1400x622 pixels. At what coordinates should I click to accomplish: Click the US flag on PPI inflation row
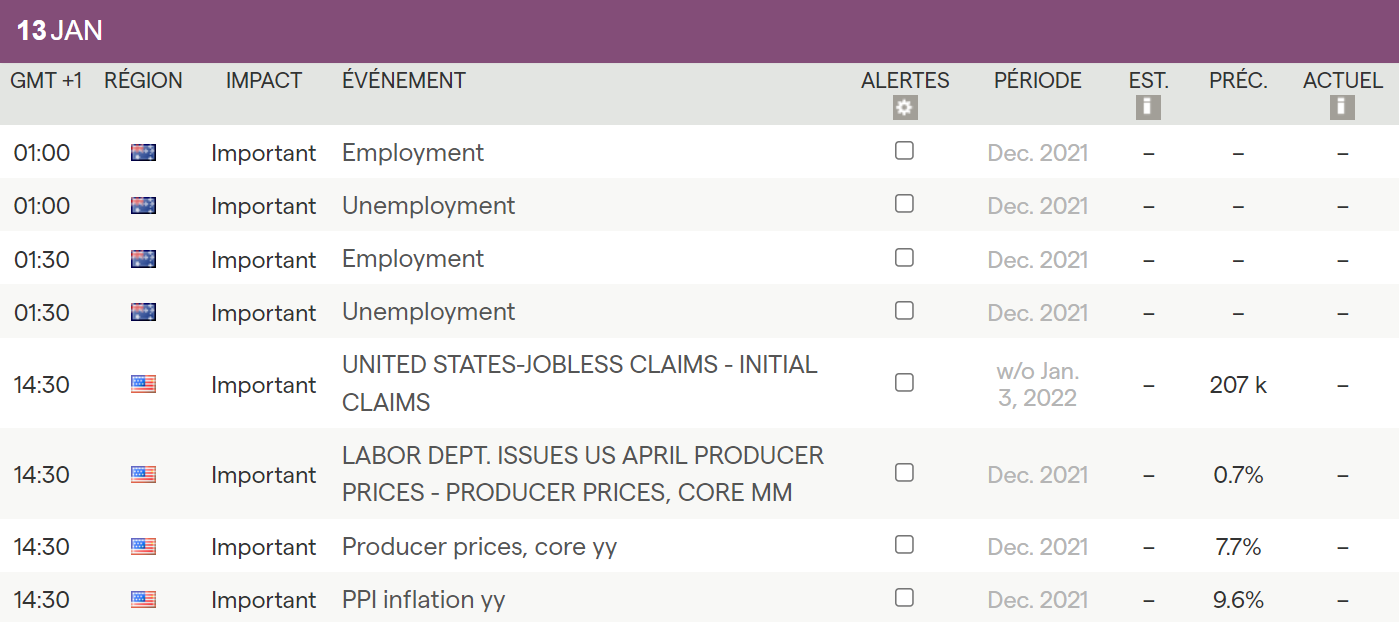coord(143,600)
